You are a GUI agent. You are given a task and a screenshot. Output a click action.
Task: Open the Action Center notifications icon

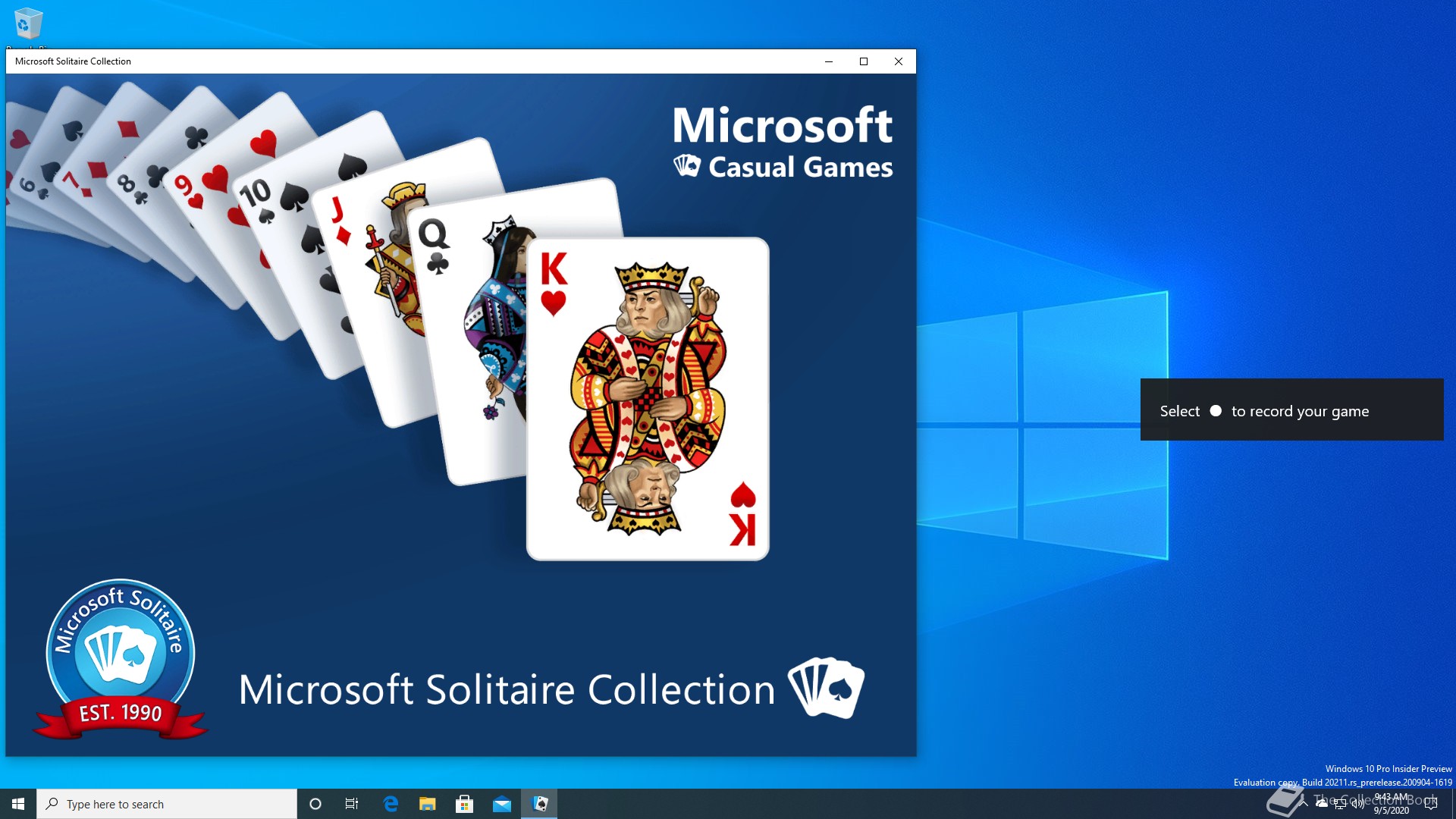pyautogui.click(x=1431, y=804)
